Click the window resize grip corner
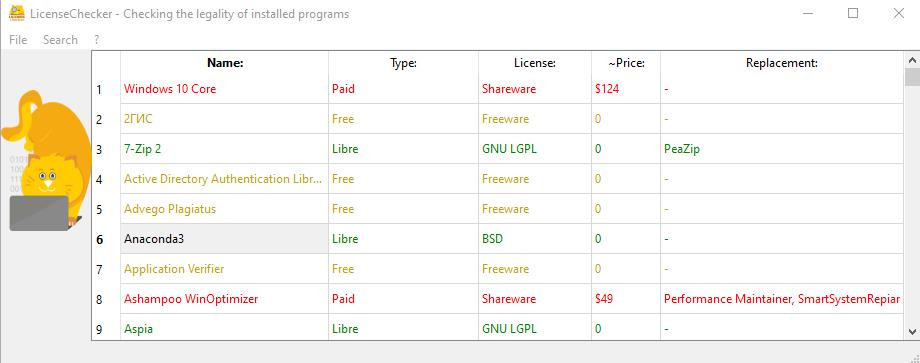The height and width of the screenshot is (363, 920). point(915,358)
